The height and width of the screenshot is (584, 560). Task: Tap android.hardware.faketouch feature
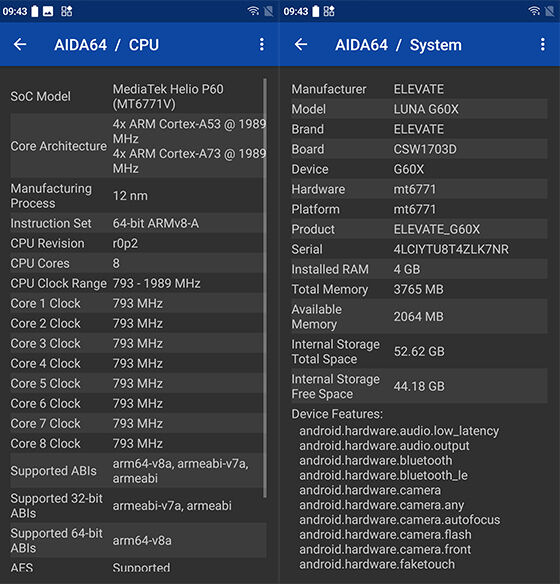pyautogui.click(x=377, y=565)
